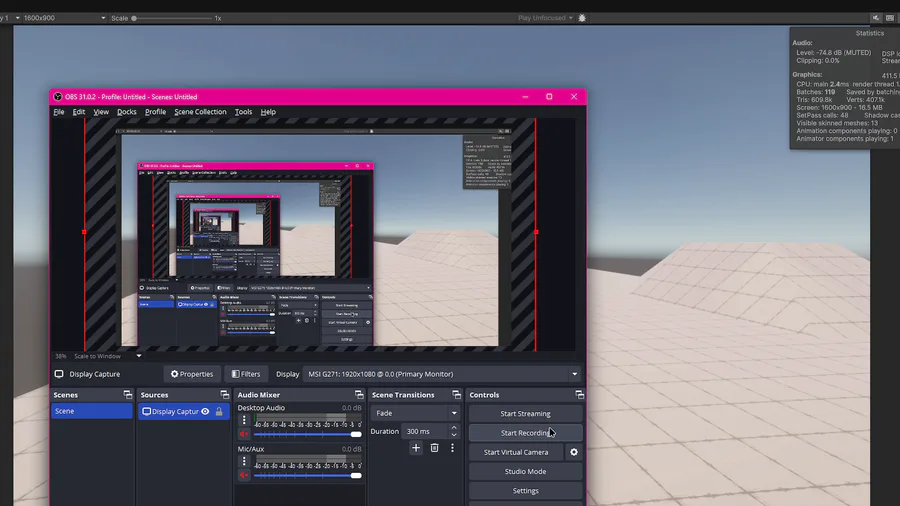This screenshot has width=900, height=506.
Task: Click the OBS logo in title bar
Action: 57,97
